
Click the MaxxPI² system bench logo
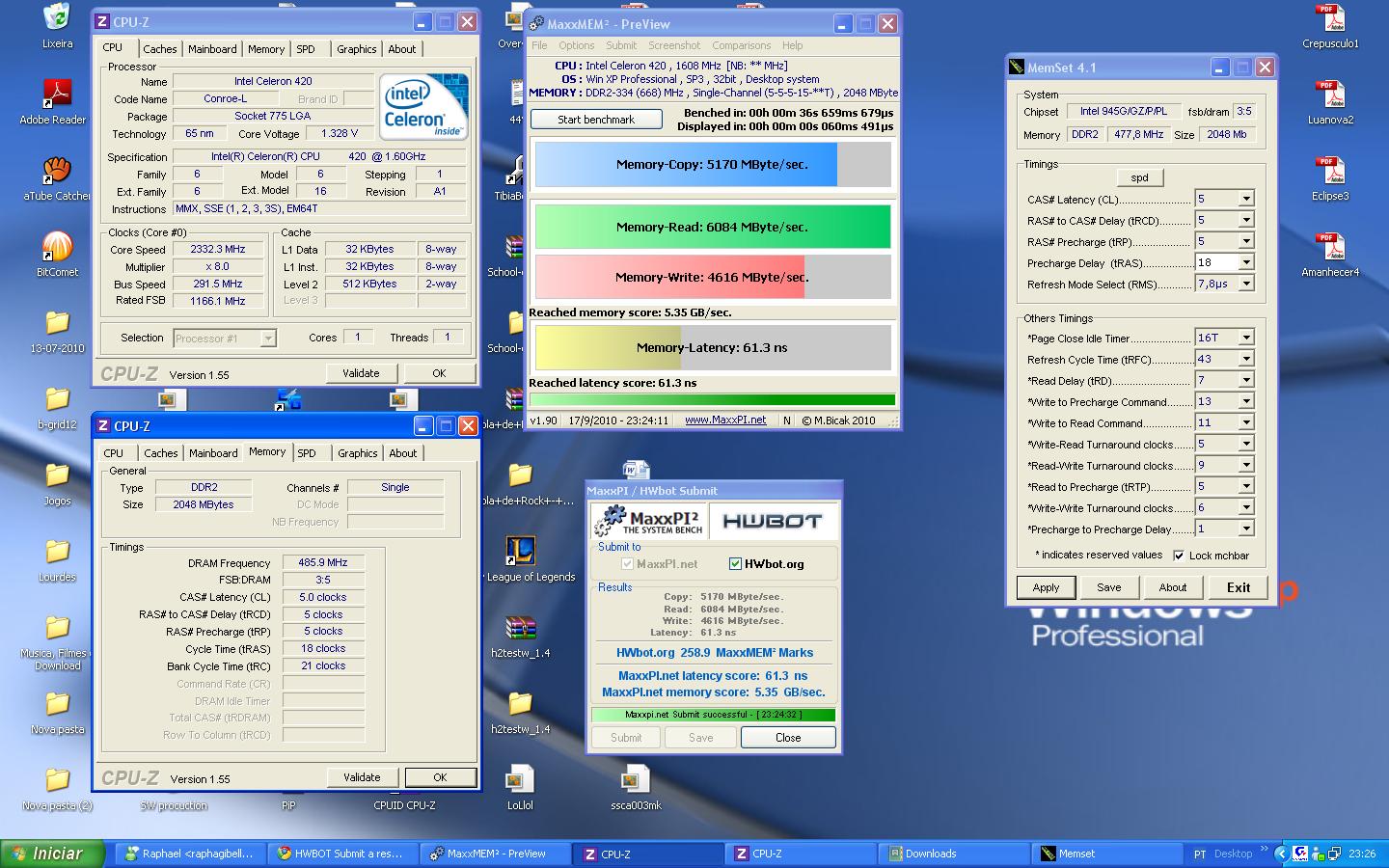[650, 522]
